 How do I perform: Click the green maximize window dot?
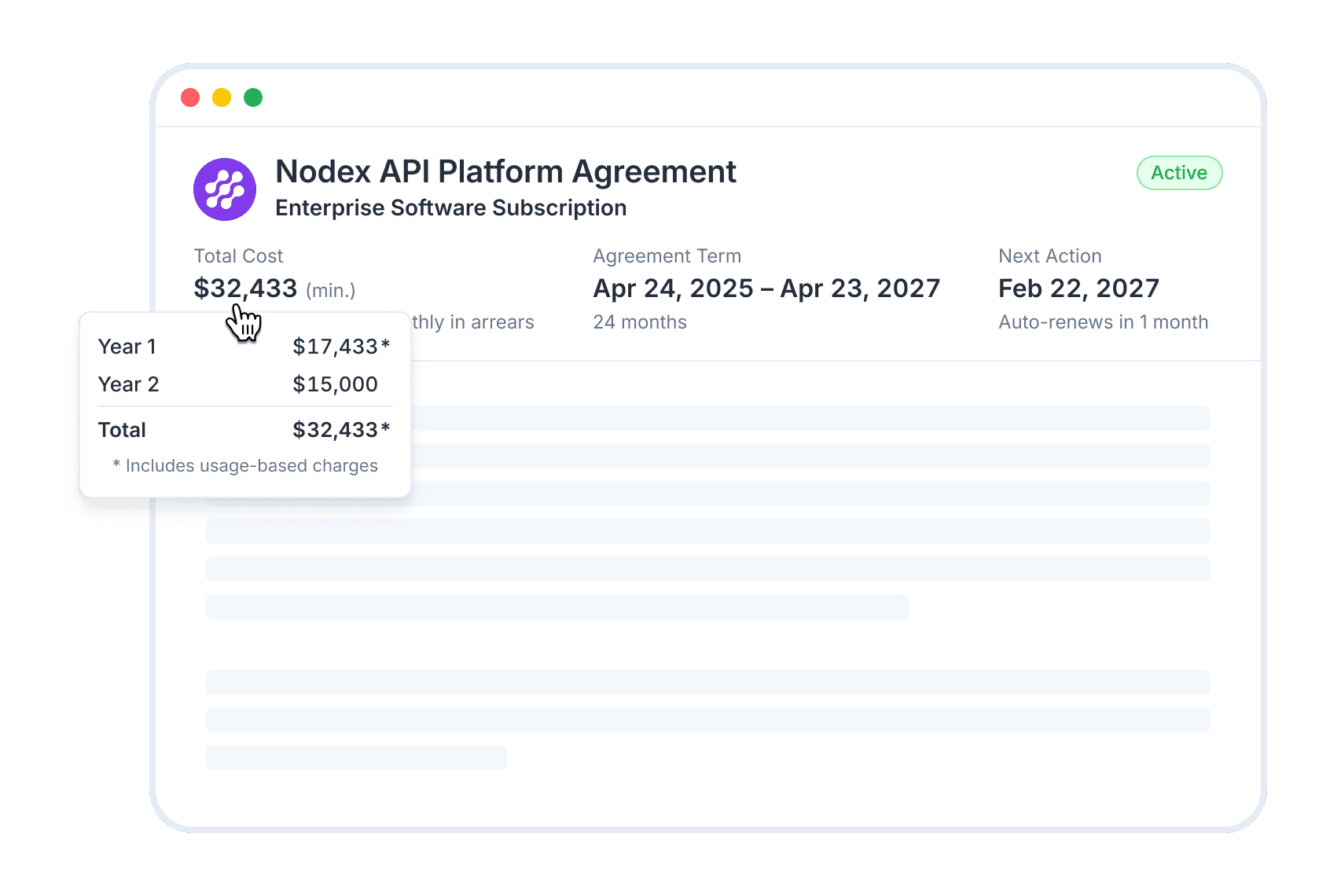point(253,97)
